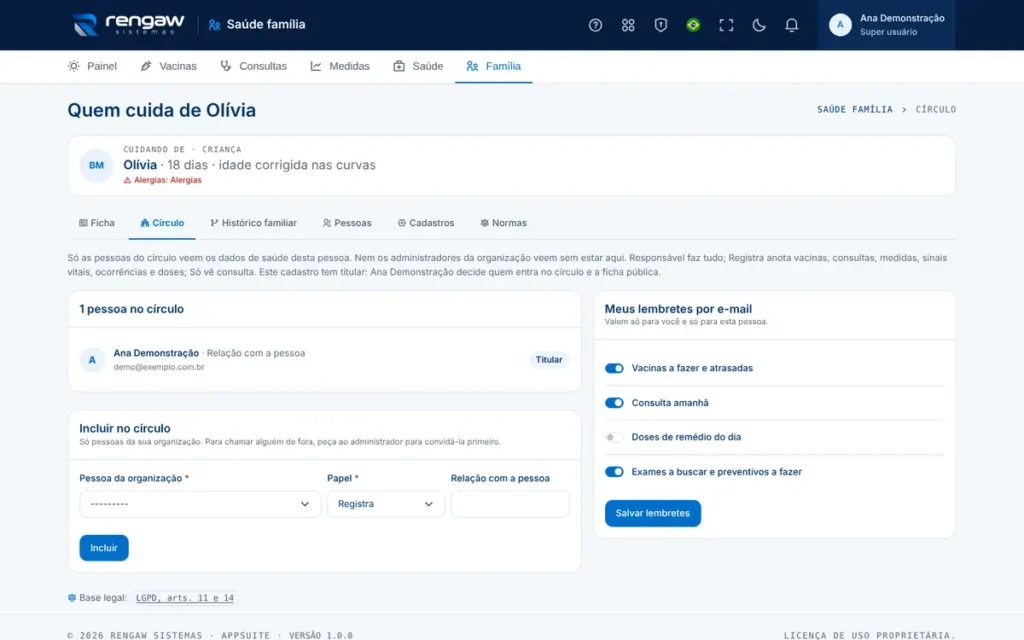Click the Saúde família people icon

coord(214,25)
